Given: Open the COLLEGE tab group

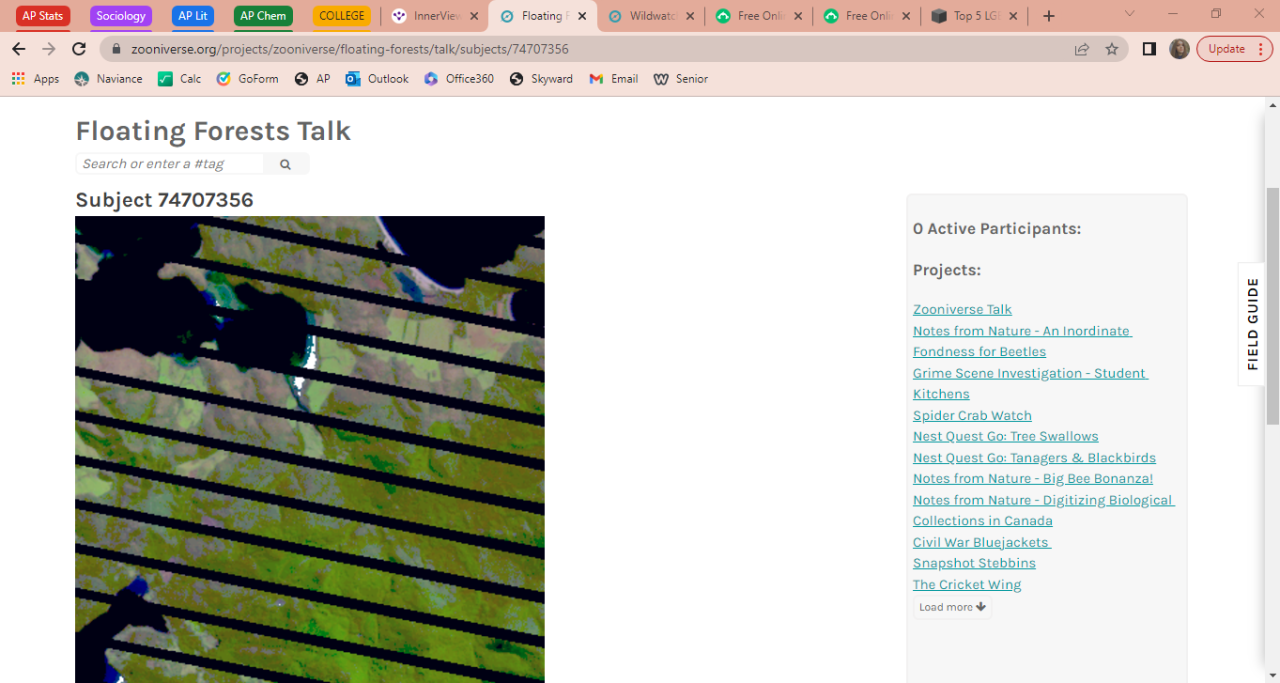Looking at the screenshot, I should 342,16.
